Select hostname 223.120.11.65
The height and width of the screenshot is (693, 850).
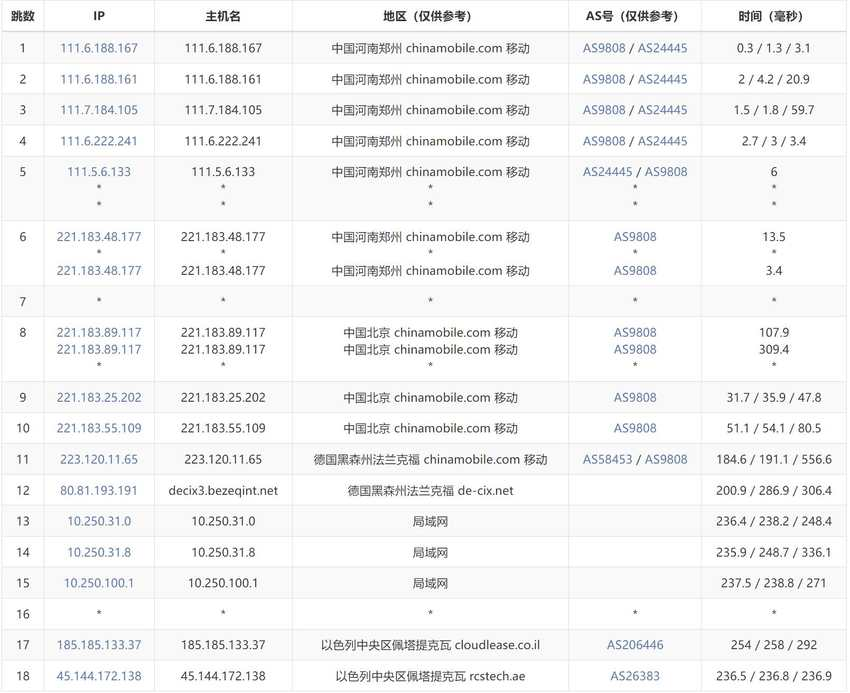(223, 460)
